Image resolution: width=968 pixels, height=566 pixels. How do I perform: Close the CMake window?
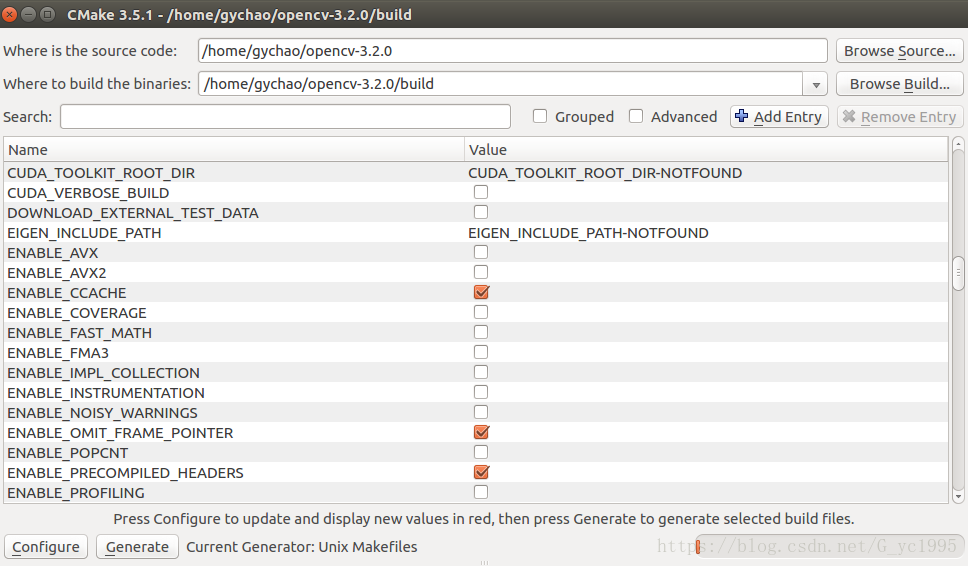[x=10, y=14]
